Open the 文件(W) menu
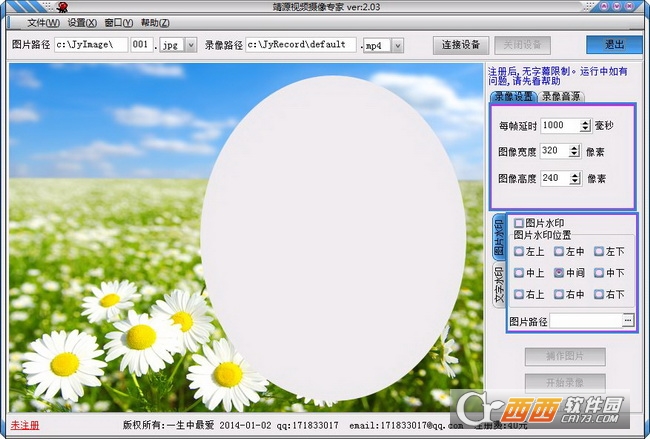The image size is (650, 439). [44, 23]
